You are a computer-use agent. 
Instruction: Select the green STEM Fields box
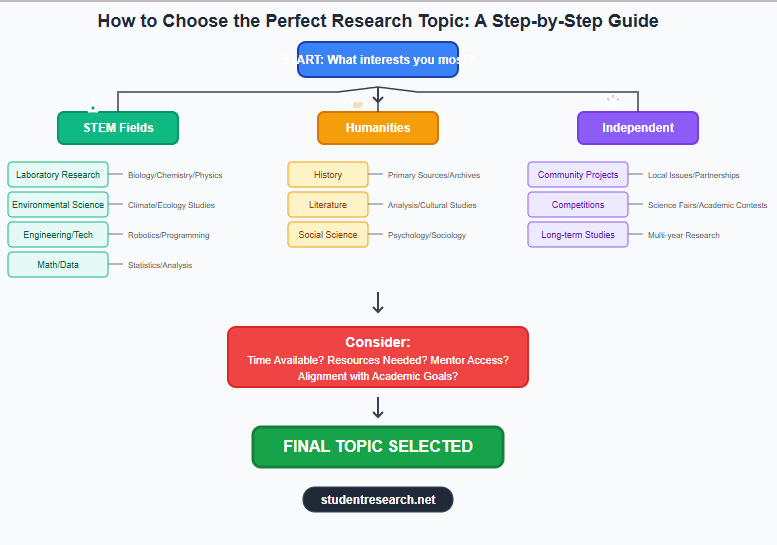point(118,128)
